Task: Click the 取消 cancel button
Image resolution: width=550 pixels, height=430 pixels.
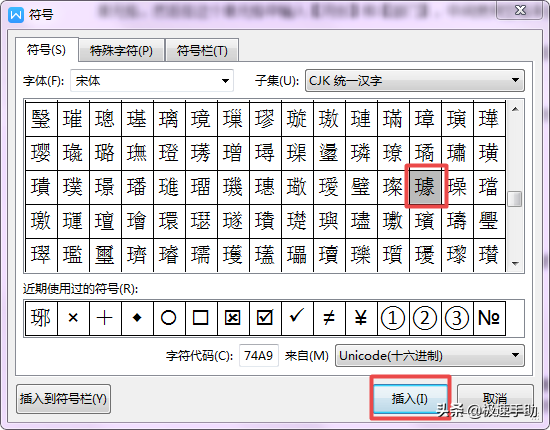Action: (x=495, y=399)
